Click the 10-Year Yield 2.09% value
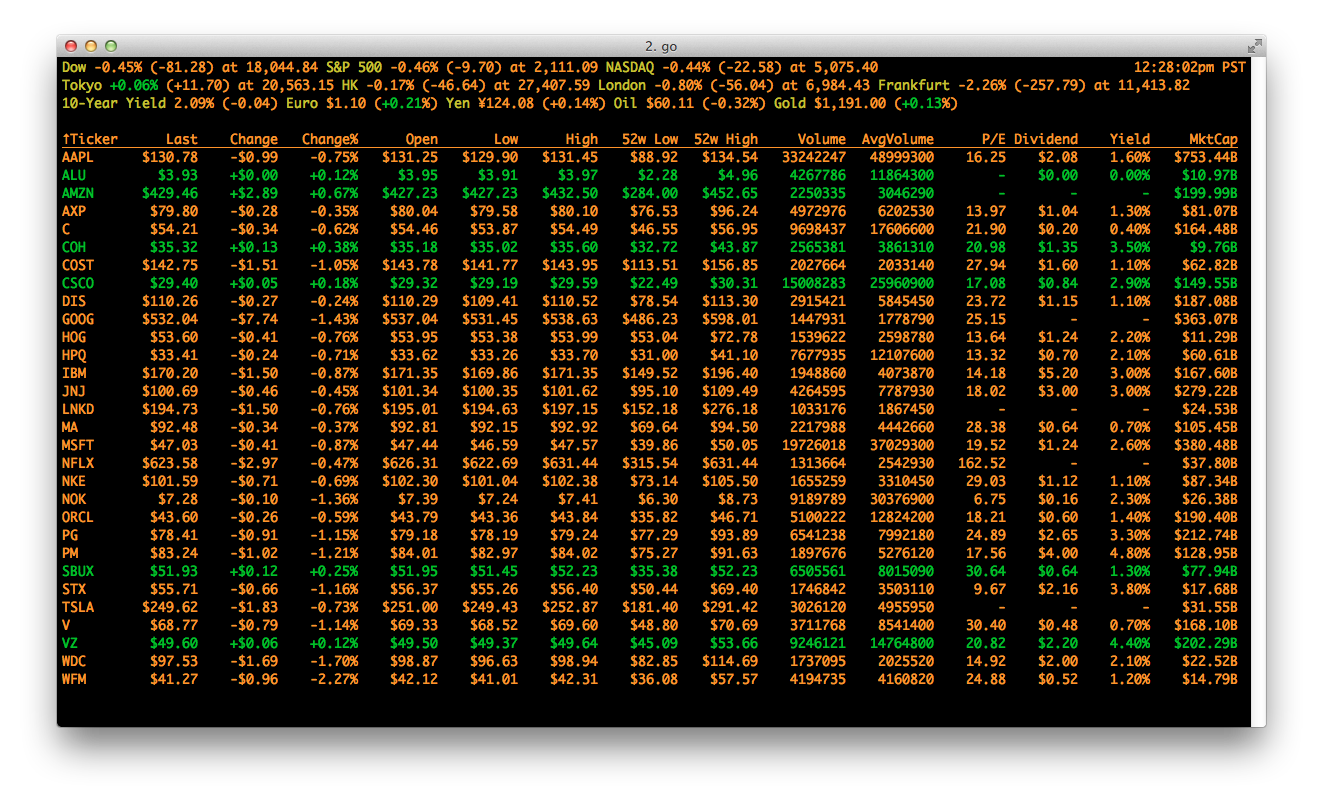The height and width of the screenshot is (806, 1323). tap(194, 103)
